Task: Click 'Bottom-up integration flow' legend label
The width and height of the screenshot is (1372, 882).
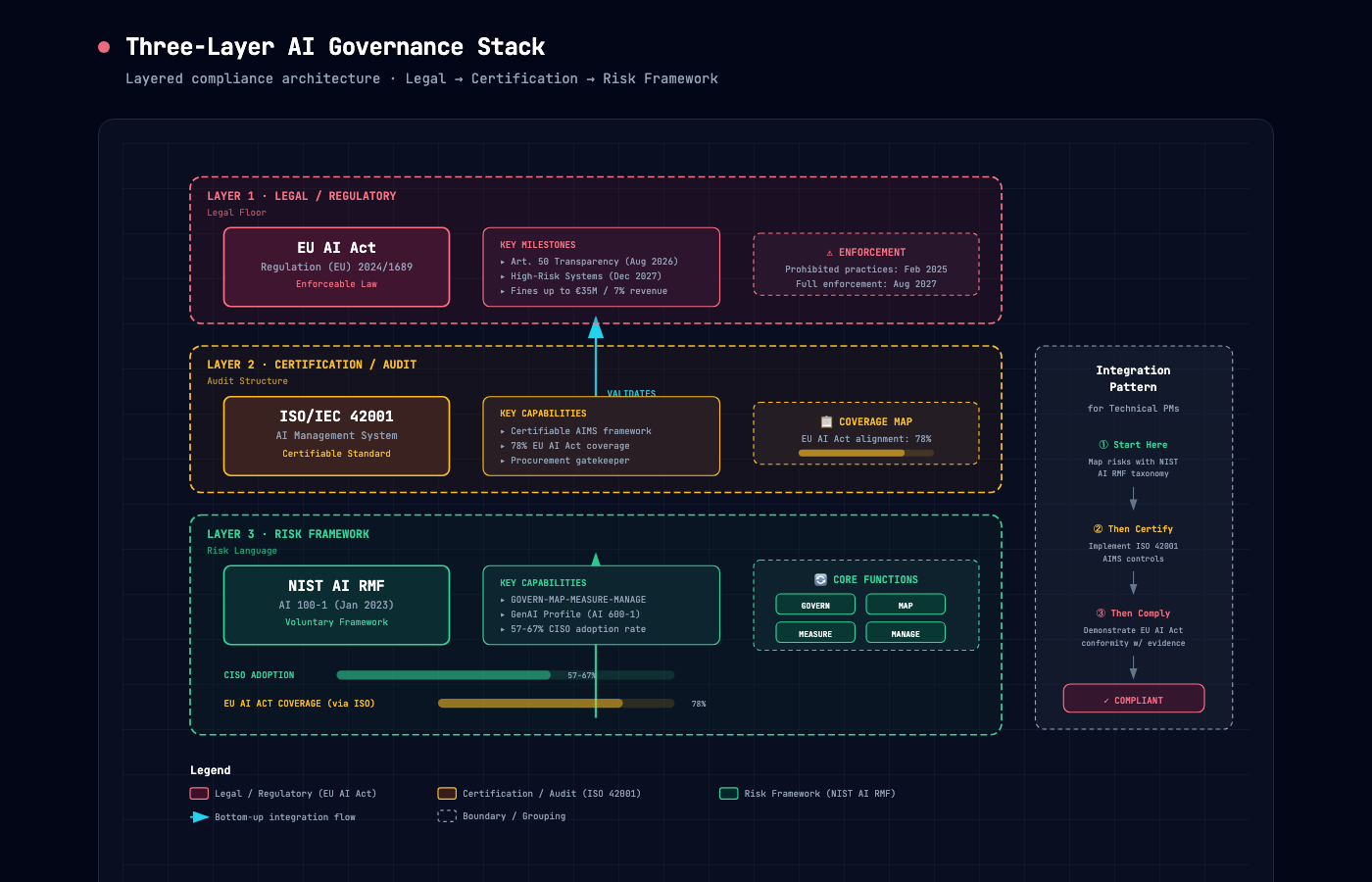Action: [x=285, y=817]
